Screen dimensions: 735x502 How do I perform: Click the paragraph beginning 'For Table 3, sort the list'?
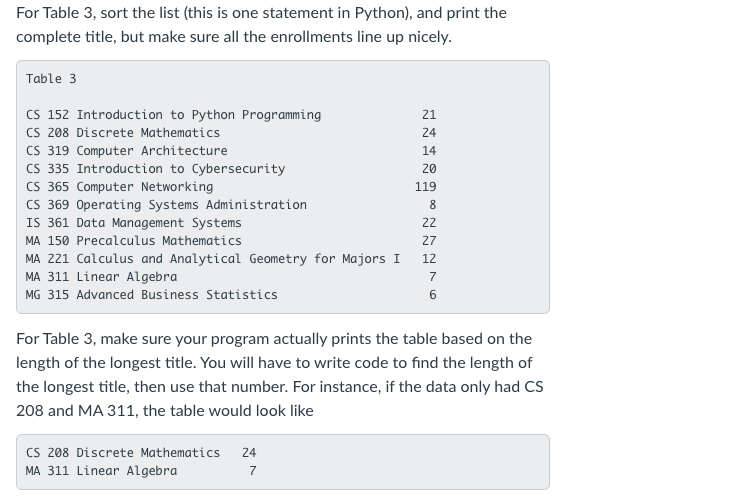261,25
